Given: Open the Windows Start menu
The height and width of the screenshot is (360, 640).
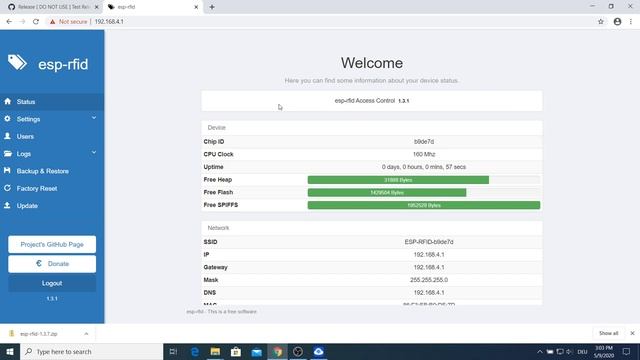Looking at the screenshot, I should [x=10, y=351].
